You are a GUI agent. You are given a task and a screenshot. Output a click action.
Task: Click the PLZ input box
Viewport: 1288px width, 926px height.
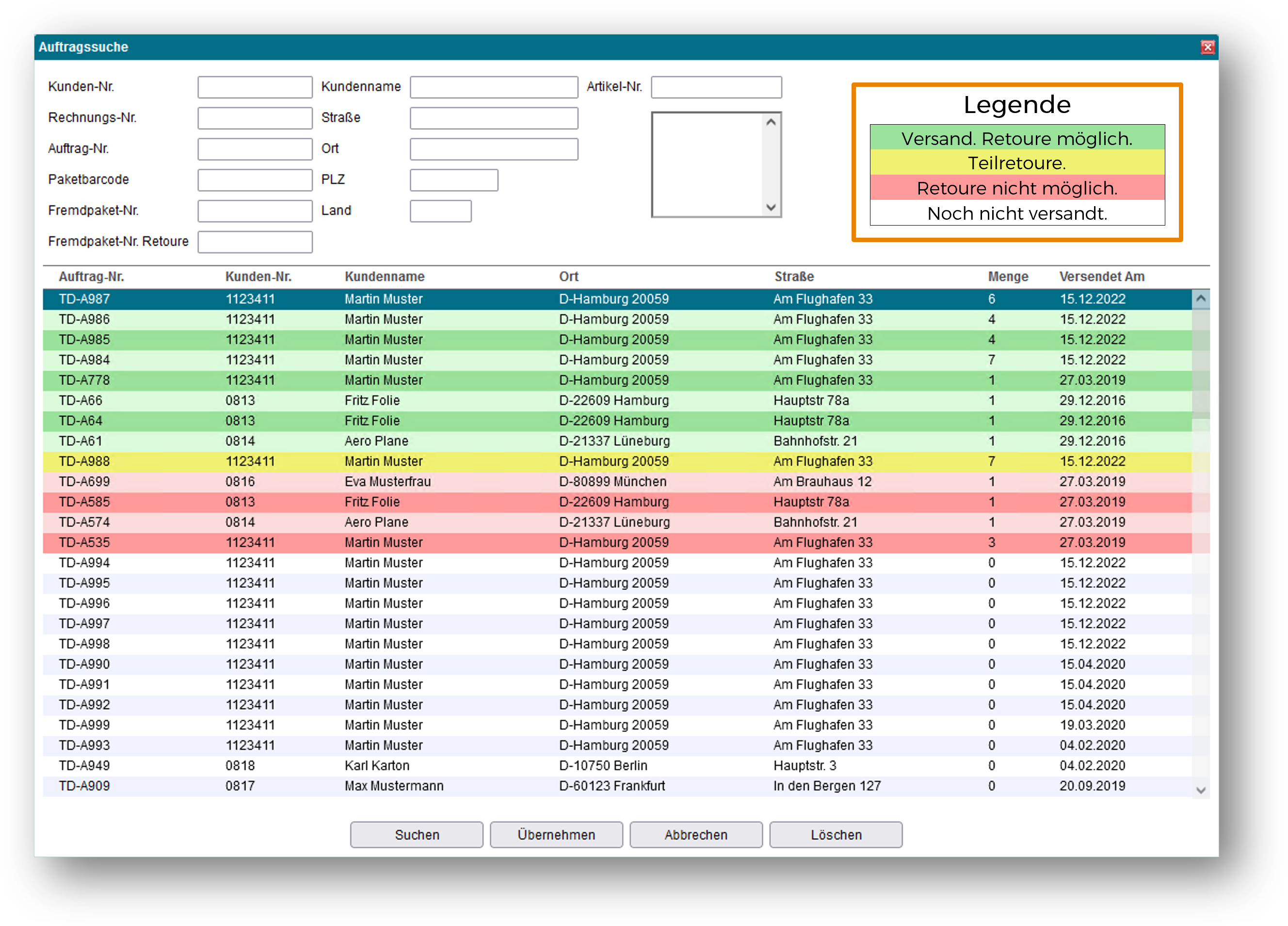(x=454, y=180)
